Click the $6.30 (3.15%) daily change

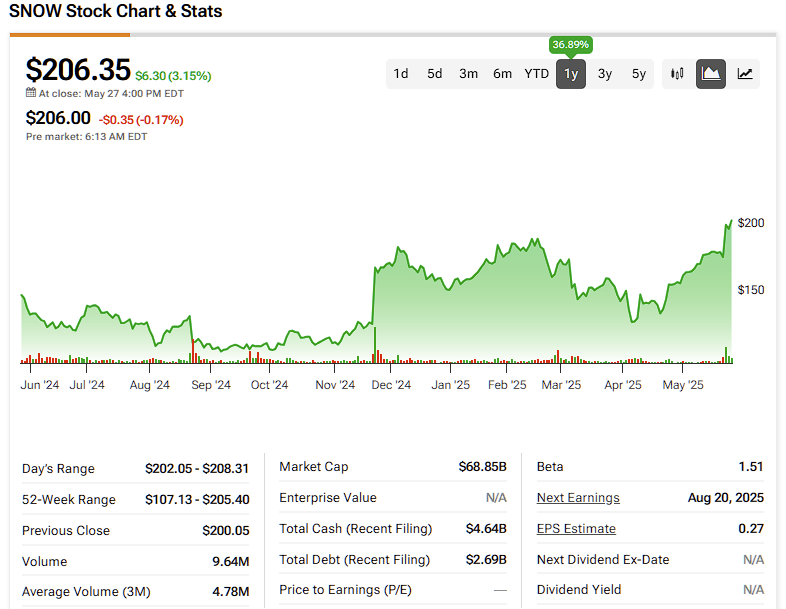(x=173, y=76)
